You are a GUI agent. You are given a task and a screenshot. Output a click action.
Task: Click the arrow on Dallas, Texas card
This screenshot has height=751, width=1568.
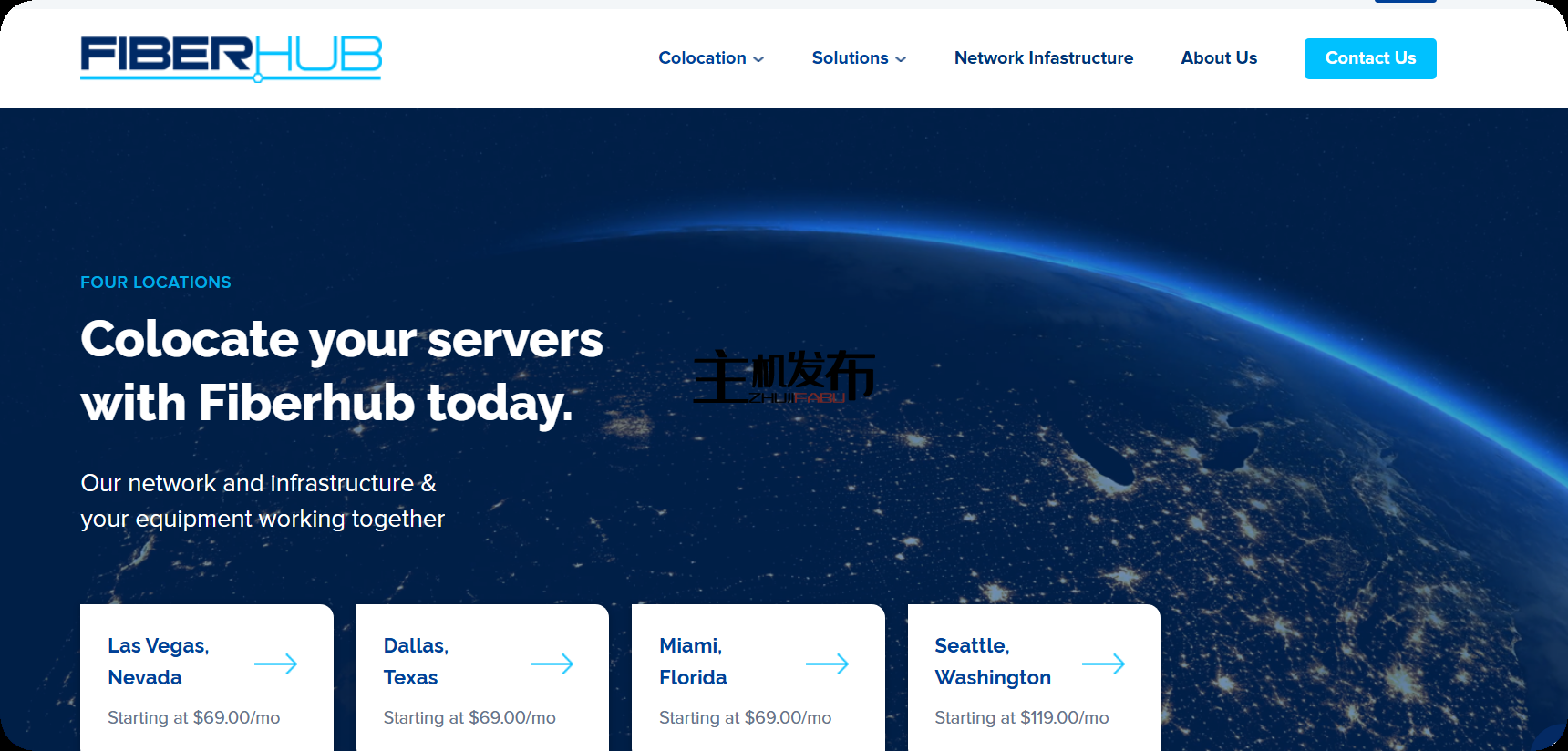coord(552,664)
